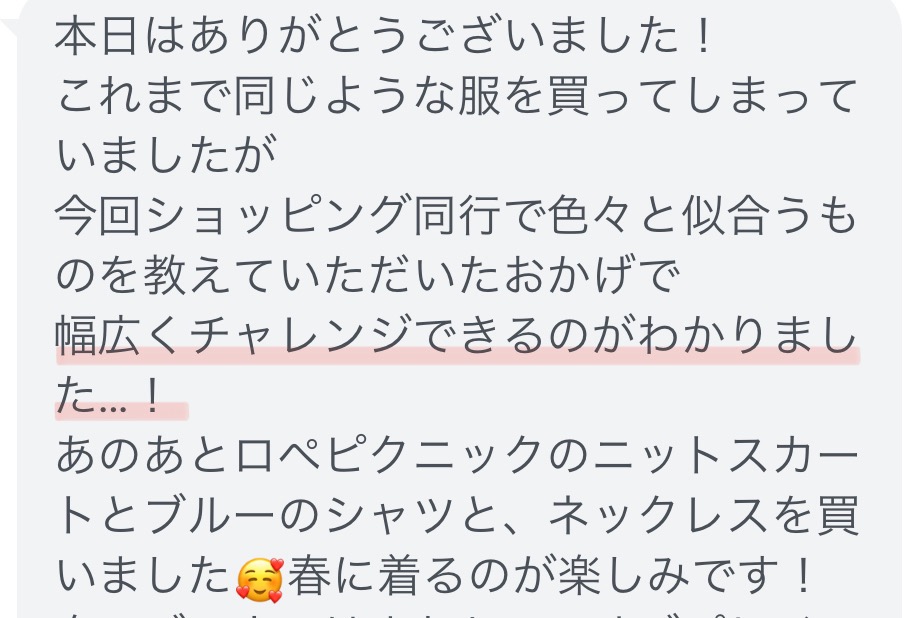Click the pink underline beneath た…！
Viewport: 910px width, 618px height.
point(122,411)
